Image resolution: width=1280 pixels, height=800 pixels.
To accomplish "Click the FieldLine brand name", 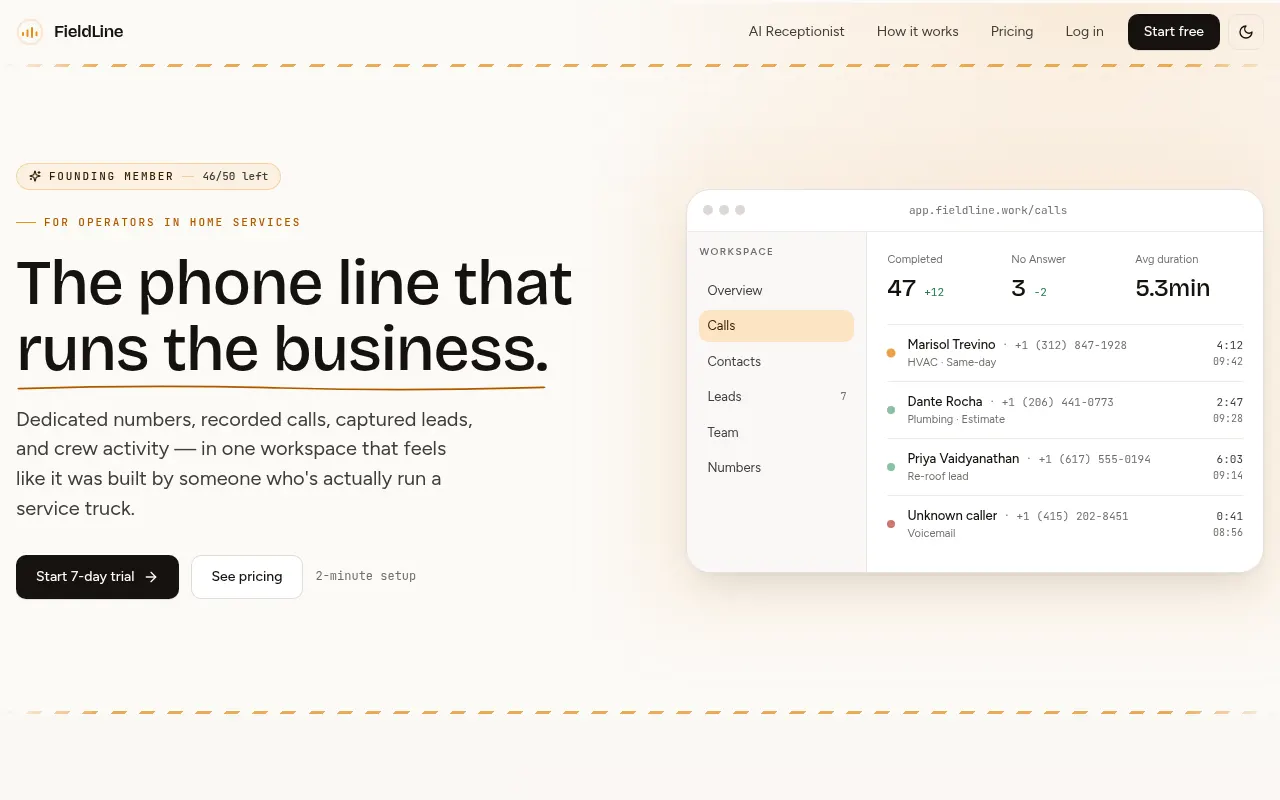I will pyautogui.click(x=89, y=32).
